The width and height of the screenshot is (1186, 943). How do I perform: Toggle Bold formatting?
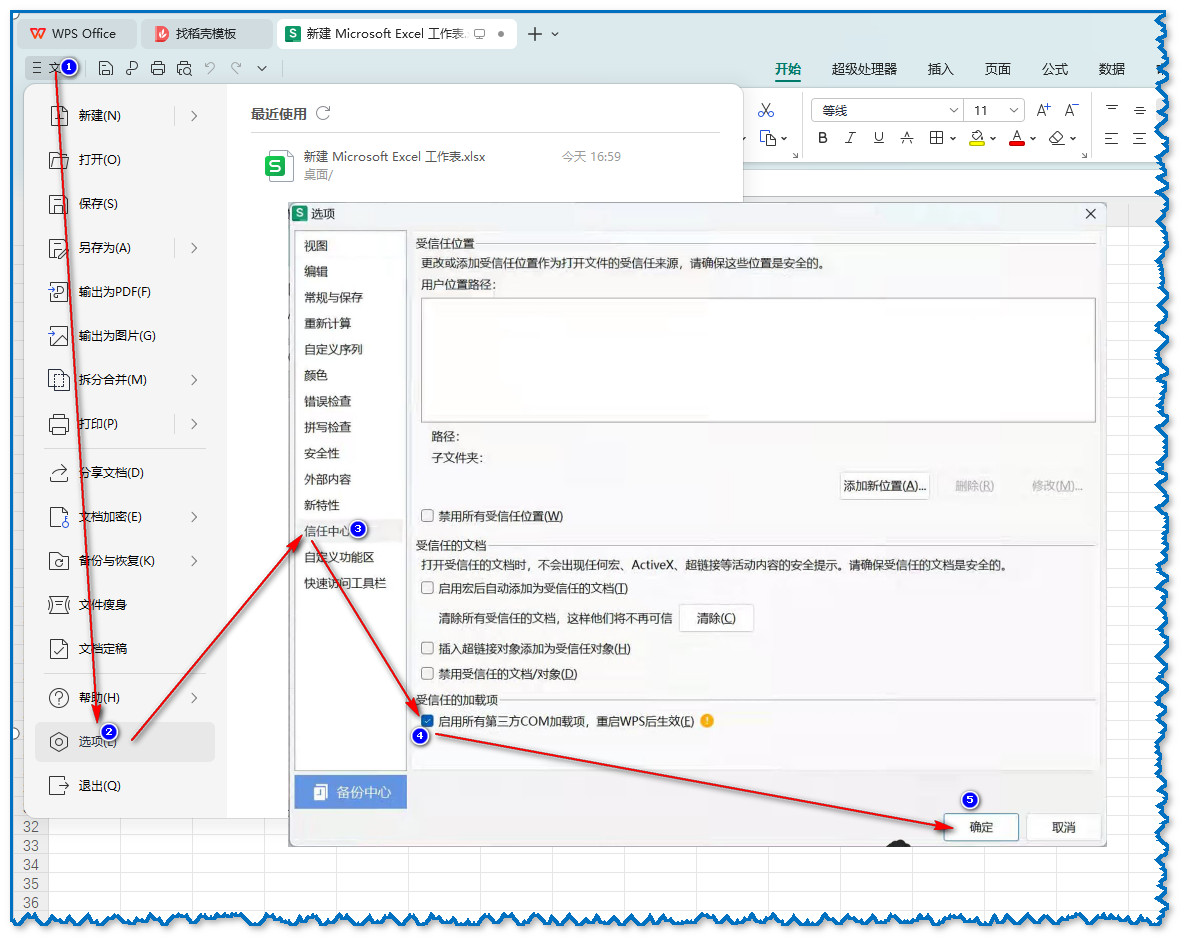tap(822, 138)
